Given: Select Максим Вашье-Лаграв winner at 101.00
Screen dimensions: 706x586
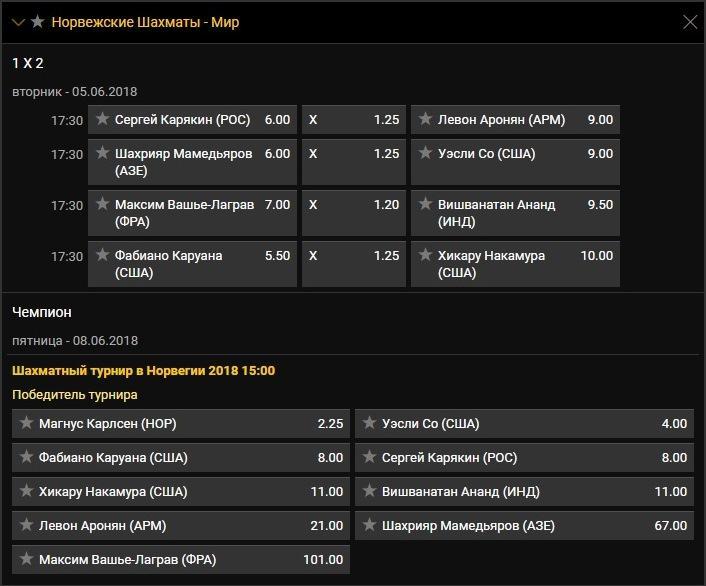Looking at the screenshot, I should [181, 560].
